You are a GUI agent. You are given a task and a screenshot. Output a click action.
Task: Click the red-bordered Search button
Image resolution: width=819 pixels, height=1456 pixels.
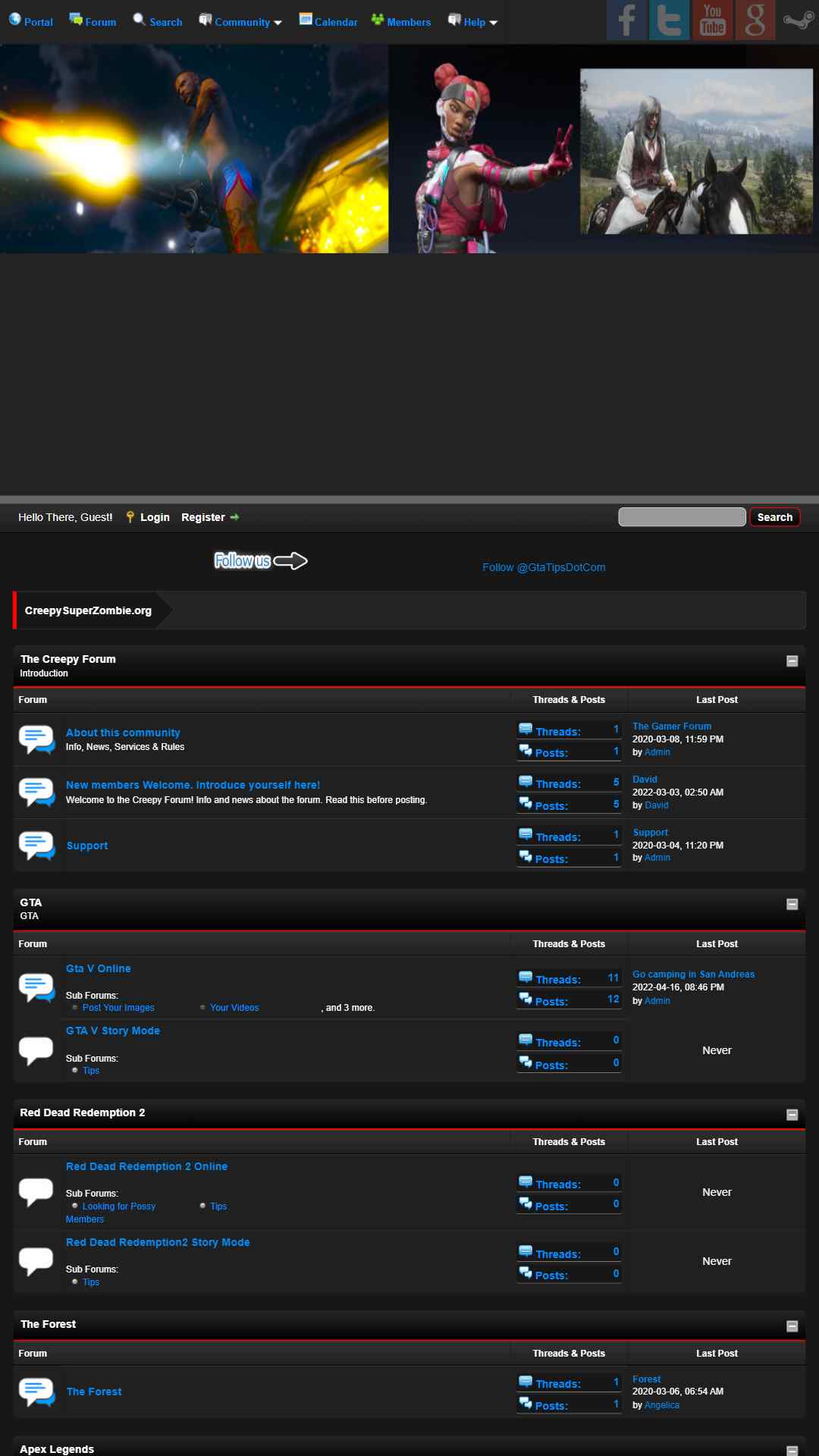tap(774, 517)
